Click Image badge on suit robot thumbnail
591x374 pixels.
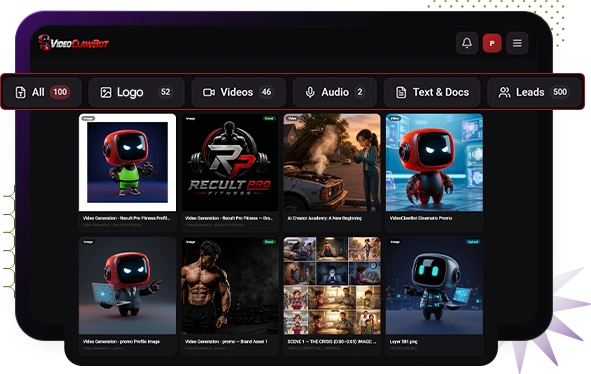tap(88, 242)
